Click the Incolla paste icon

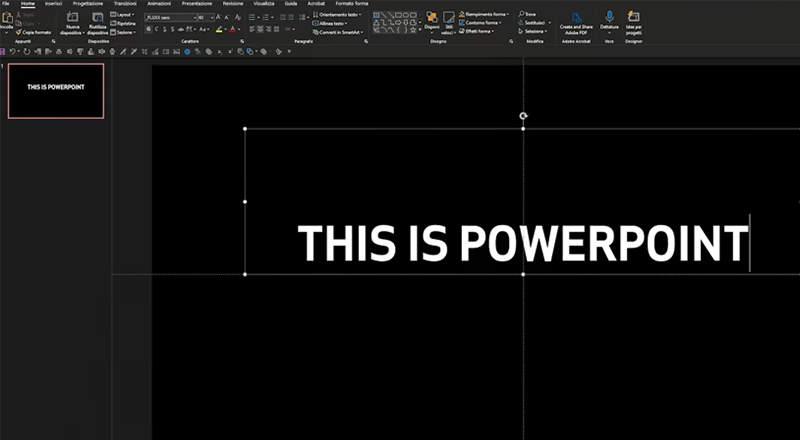click(7, 18)
